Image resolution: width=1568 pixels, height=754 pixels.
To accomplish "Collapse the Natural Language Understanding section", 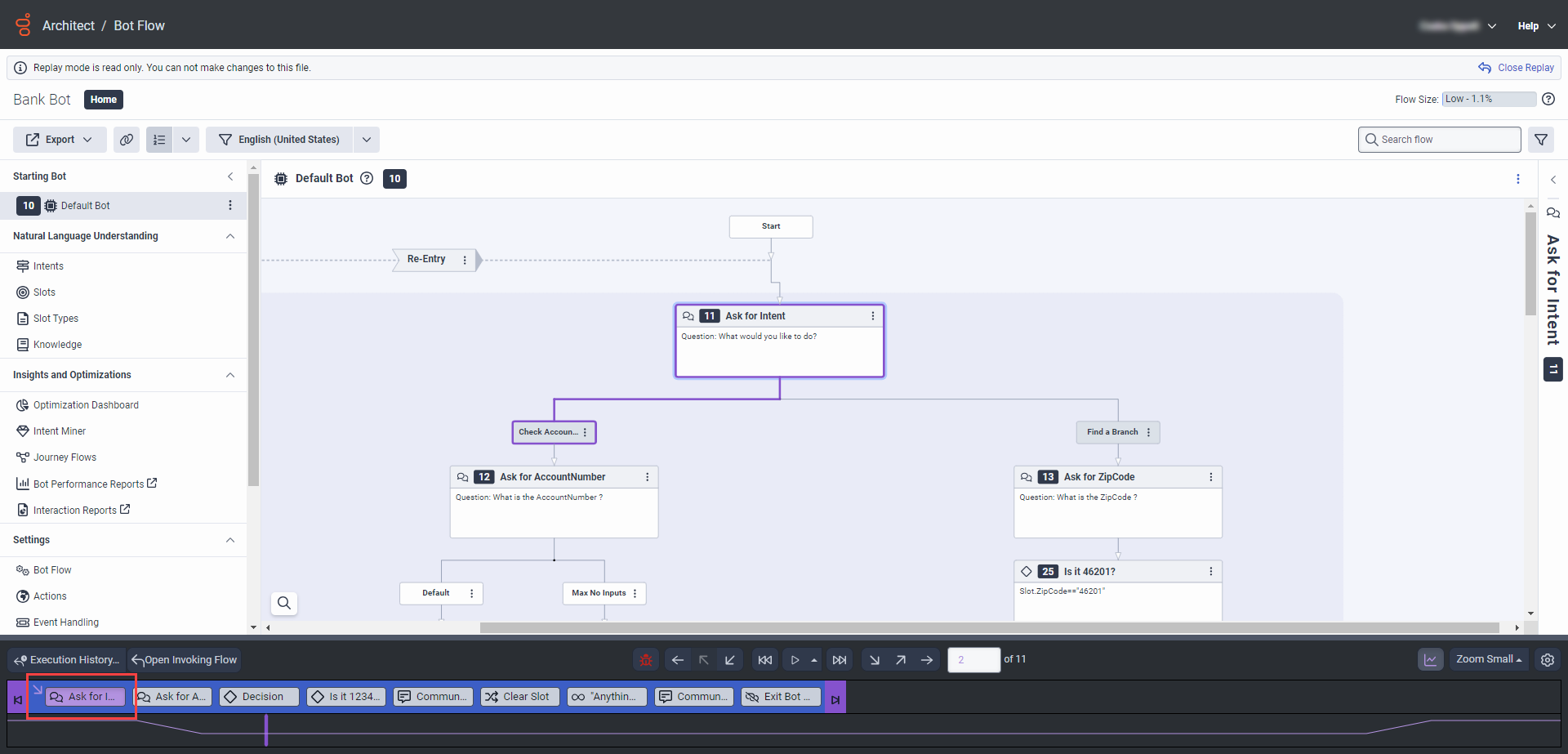I will [x=230, y=236].
